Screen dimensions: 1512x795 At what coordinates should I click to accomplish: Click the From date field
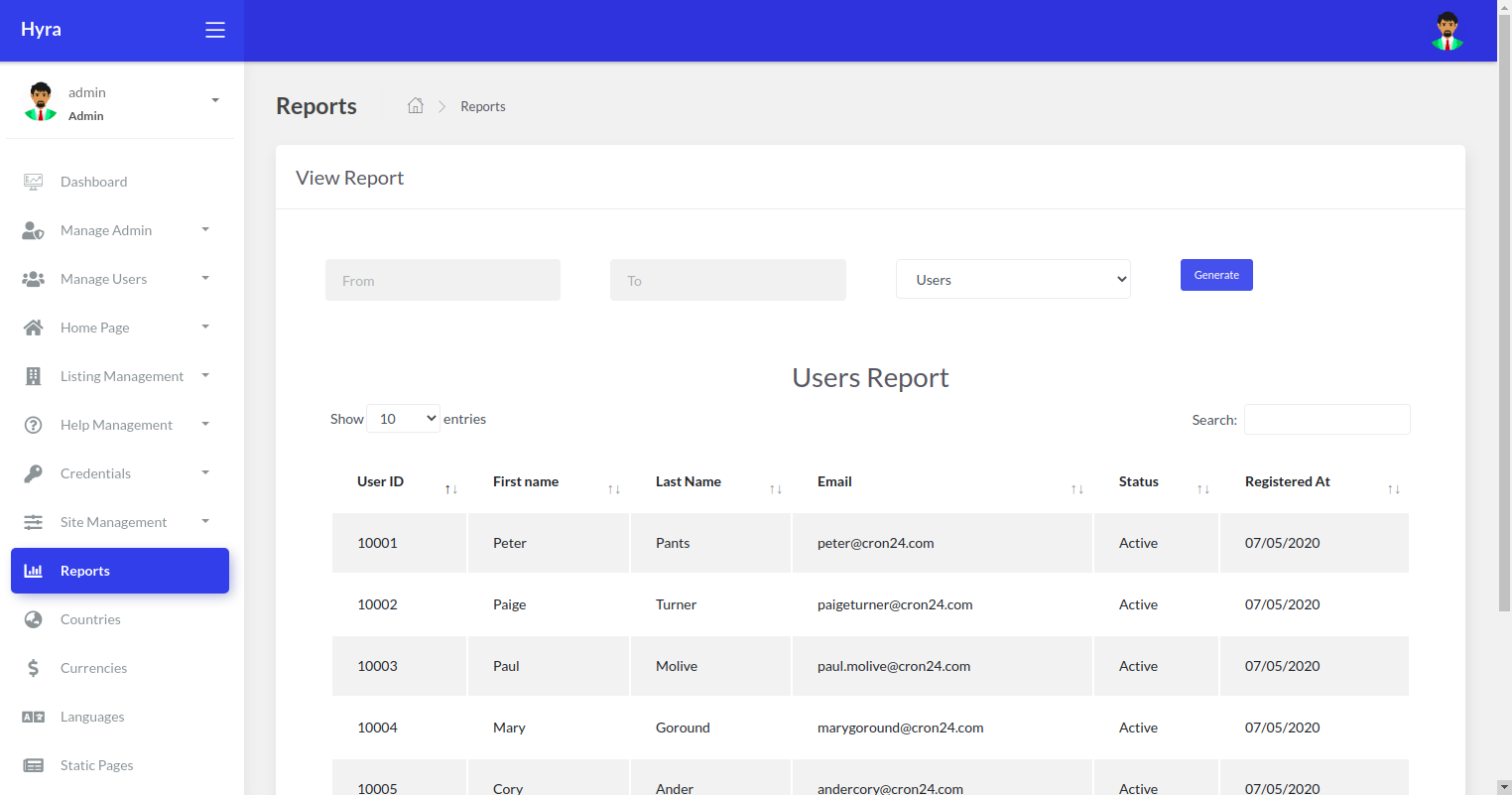[x=442, y=280]
